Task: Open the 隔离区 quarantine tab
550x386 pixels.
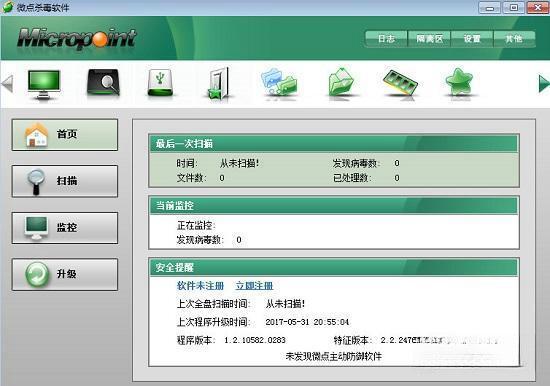Action: [430, 39]
